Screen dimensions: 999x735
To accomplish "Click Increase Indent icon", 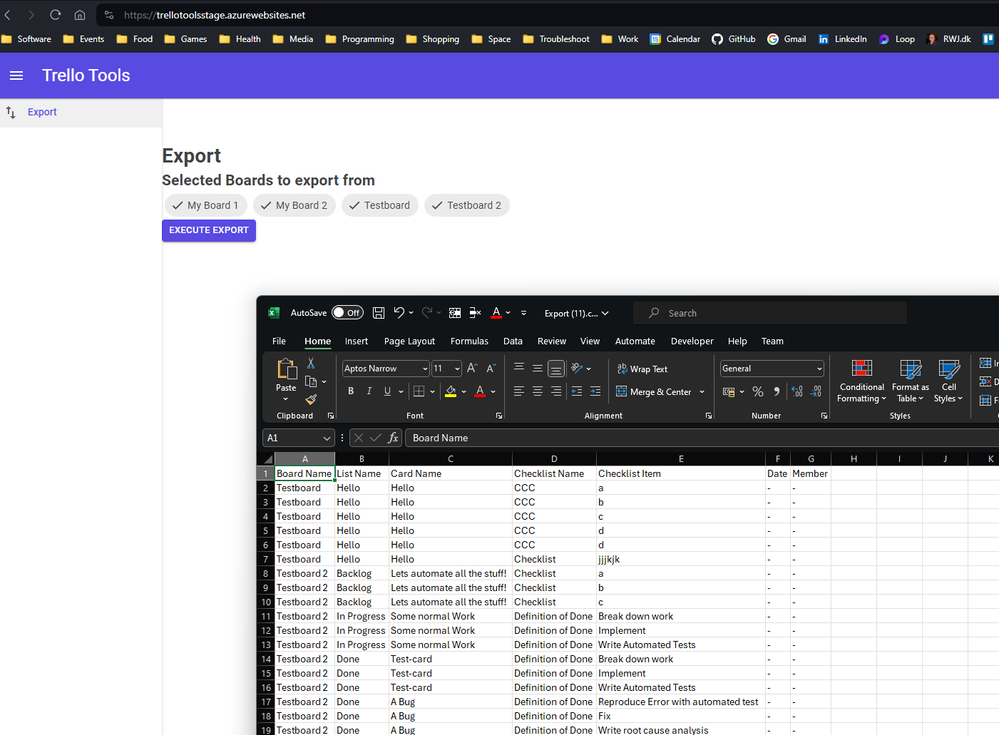I will coord(595,391).
